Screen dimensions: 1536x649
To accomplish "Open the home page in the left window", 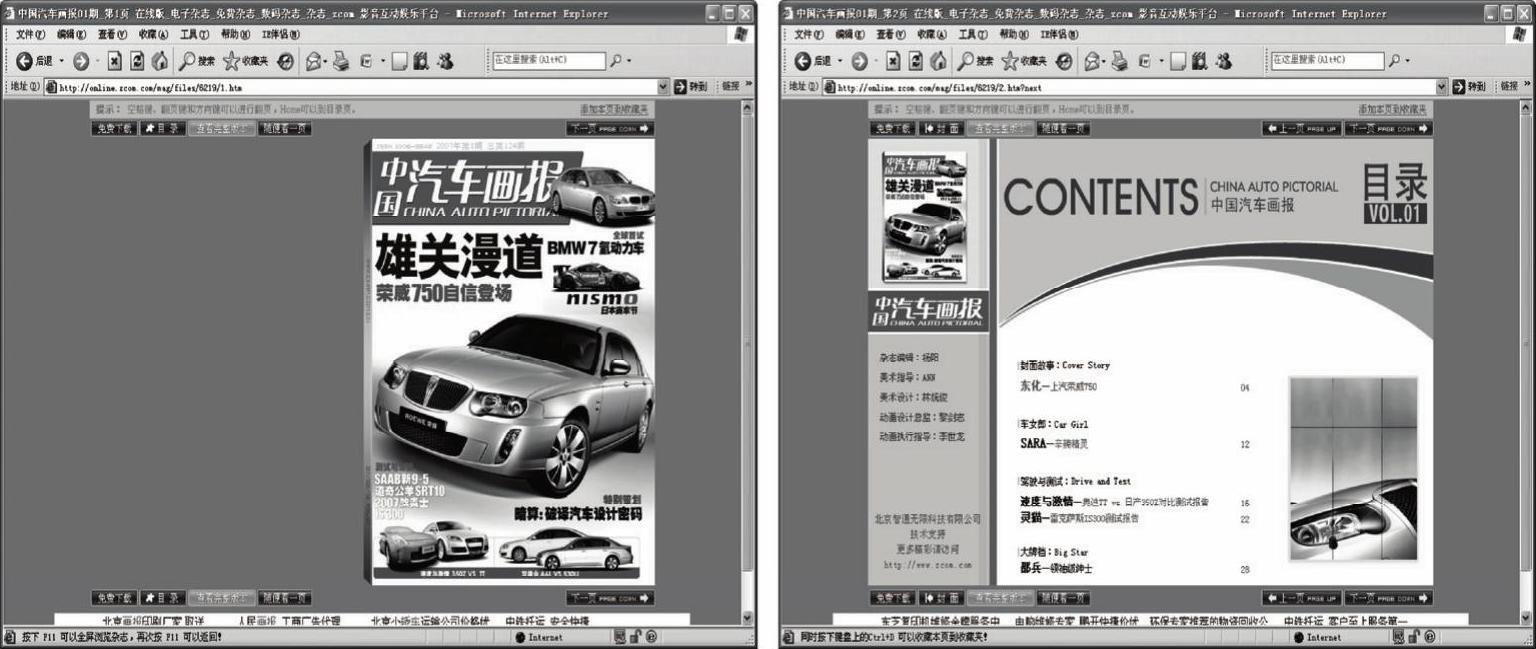I will [158, 61].
